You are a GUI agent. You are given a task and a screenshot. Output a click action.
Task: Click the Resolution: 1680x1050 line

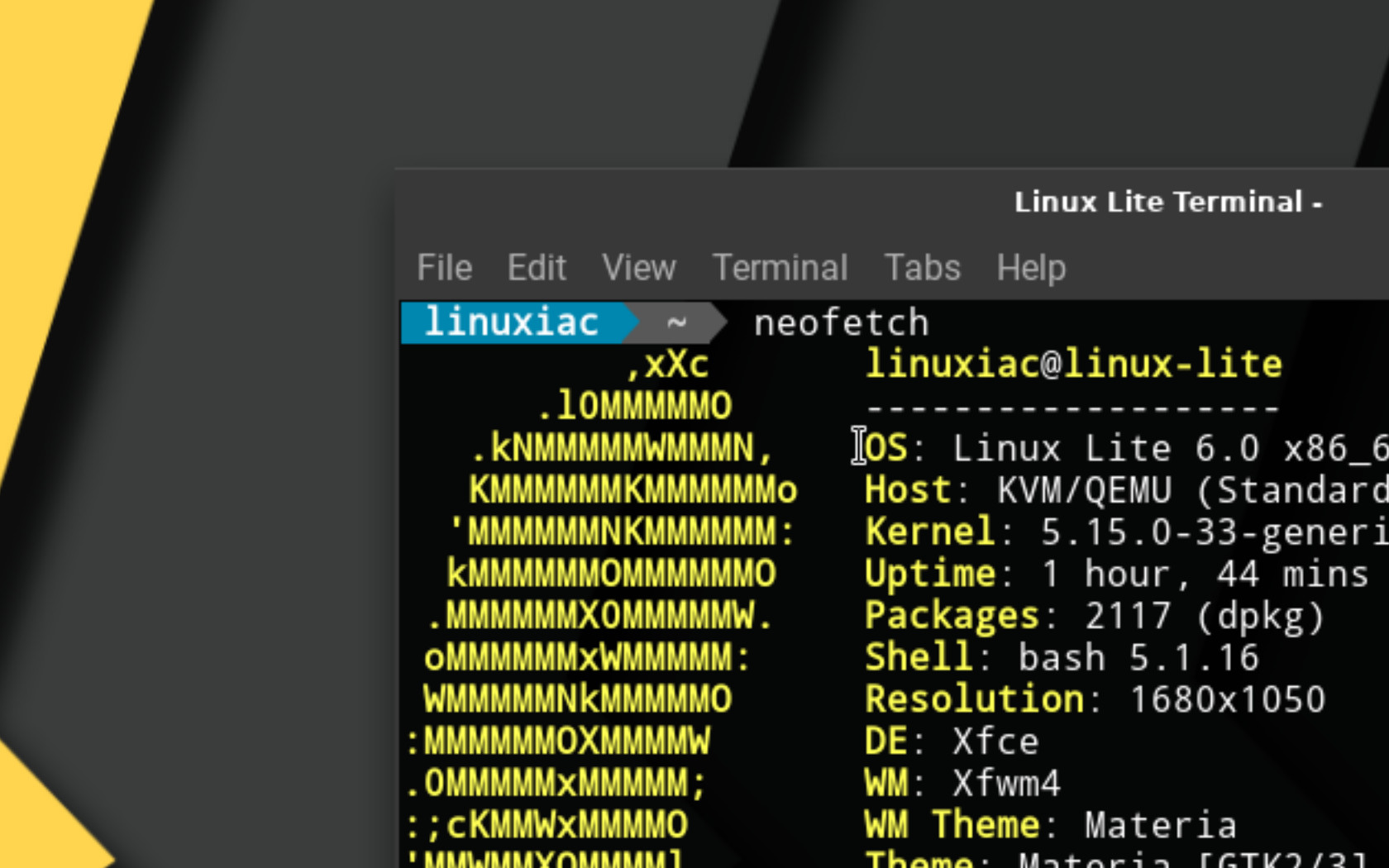pos(1095,700)
